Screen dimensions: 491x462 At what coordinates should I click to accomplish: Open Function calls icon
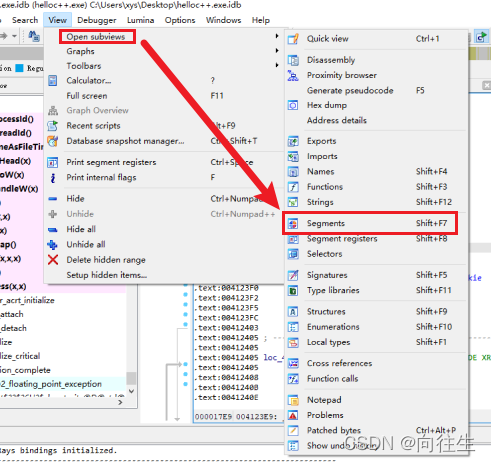pyautogui.click(x=293, y=379)
